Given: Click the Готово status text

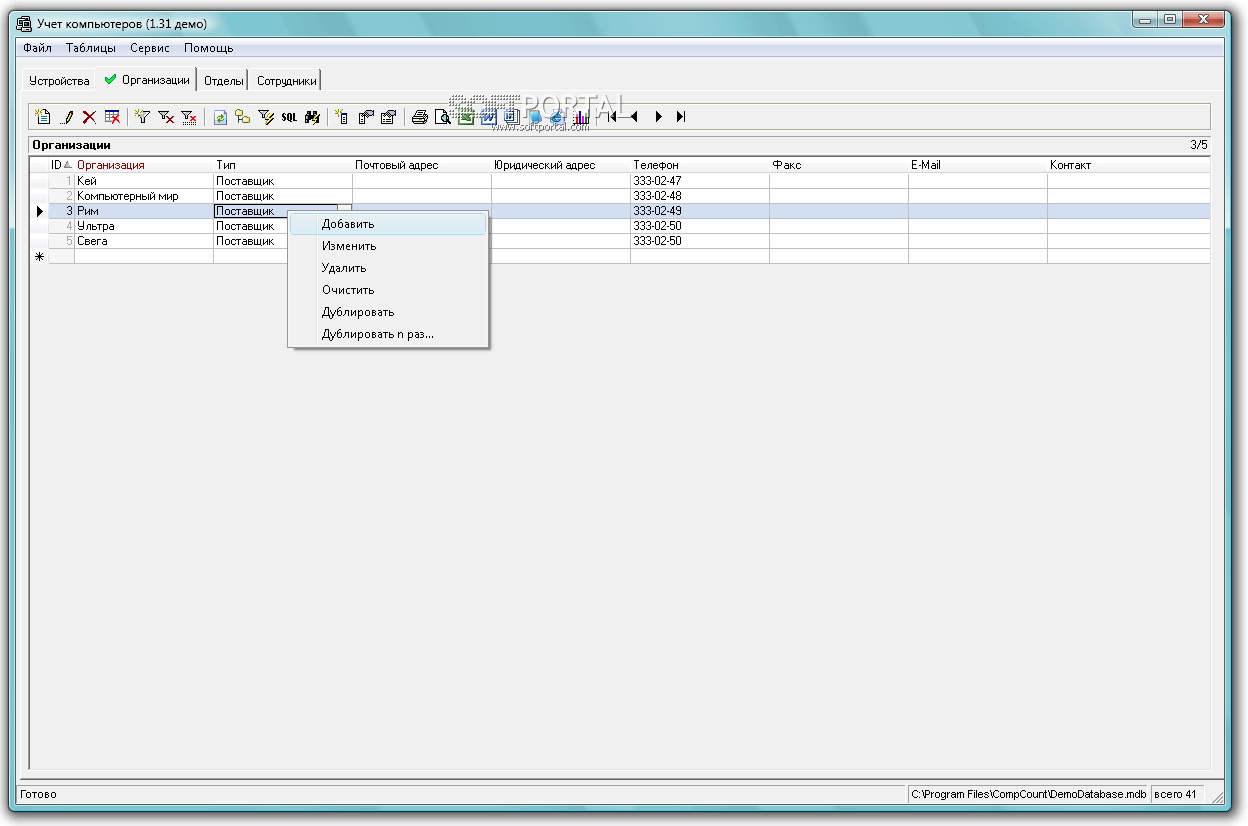Looking at the screenshot, I should 38,794.
